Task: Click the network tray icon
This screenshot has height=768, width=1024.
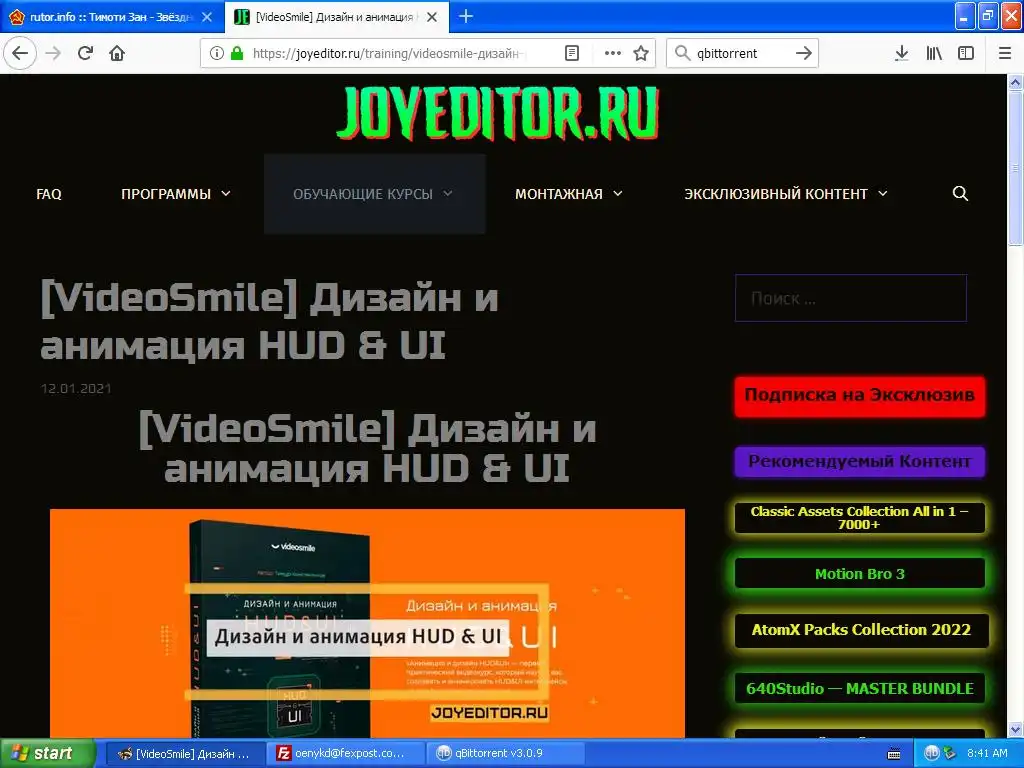Action: (x=949, y=753)
